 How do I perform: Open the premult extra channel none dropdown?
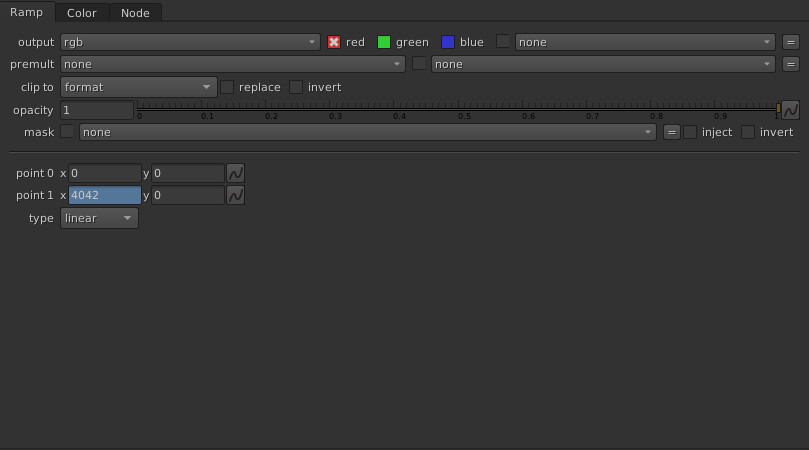tap(603, 65)
